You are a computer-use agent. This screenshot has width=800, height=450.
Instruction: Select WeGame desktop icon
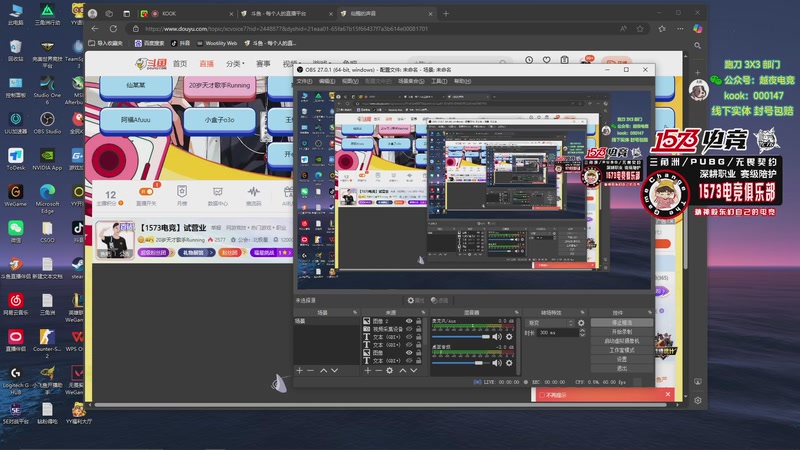click(x=15, y=195)
